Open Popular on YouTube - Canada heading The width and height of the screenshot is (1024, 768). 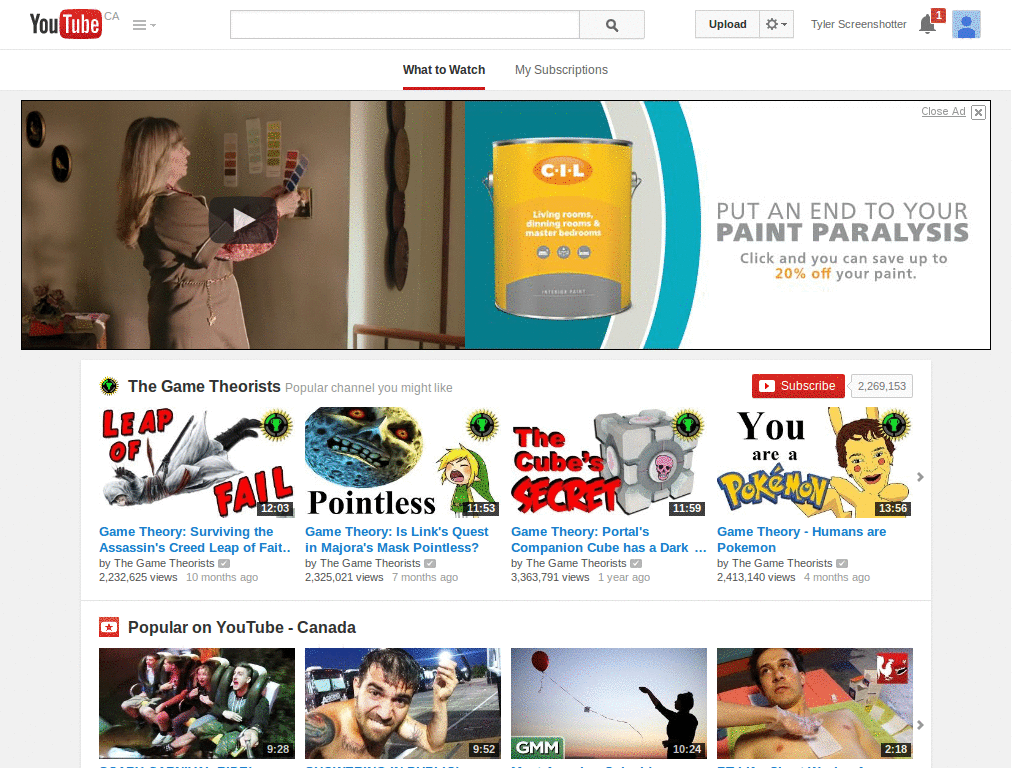pyautogui.click(x=242, y=628)
